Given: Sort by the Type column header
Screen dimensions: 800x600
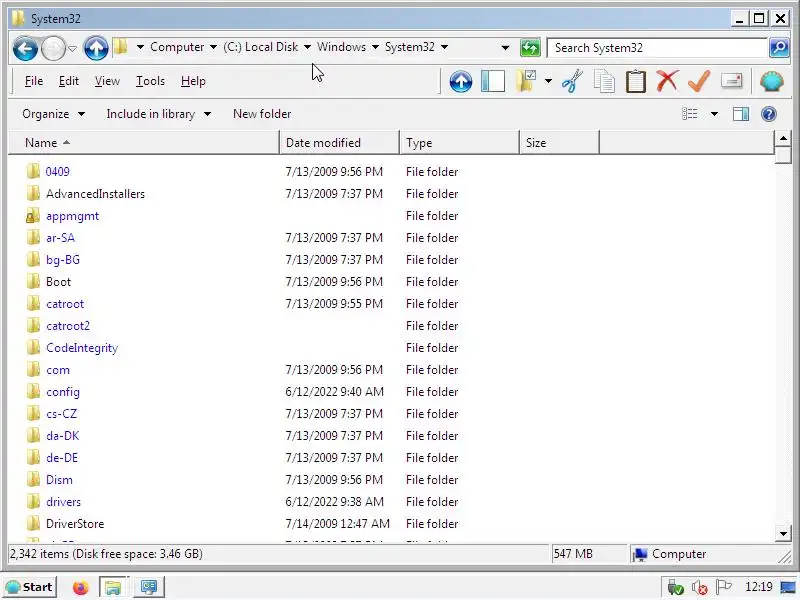Looking at the screenshot, I should point(460,142).
